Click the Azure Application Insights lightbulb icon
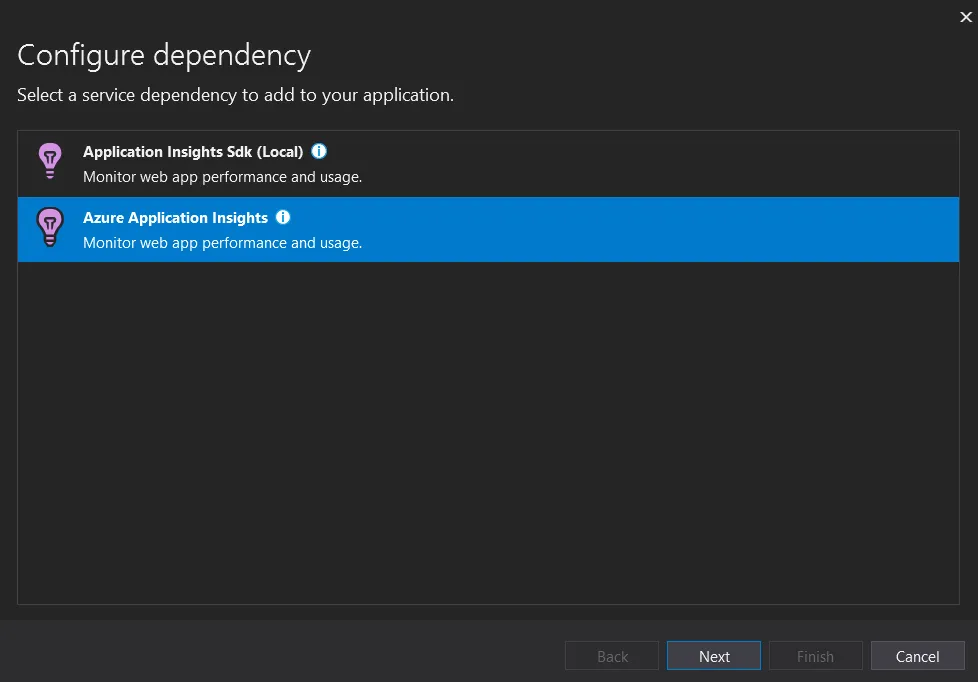The image size is (978, 682). tap(50, 227)
